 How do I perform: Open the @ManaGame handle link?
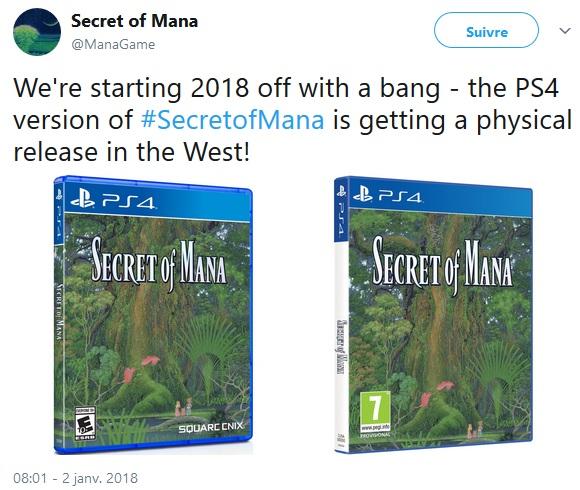tap(113, 44)
